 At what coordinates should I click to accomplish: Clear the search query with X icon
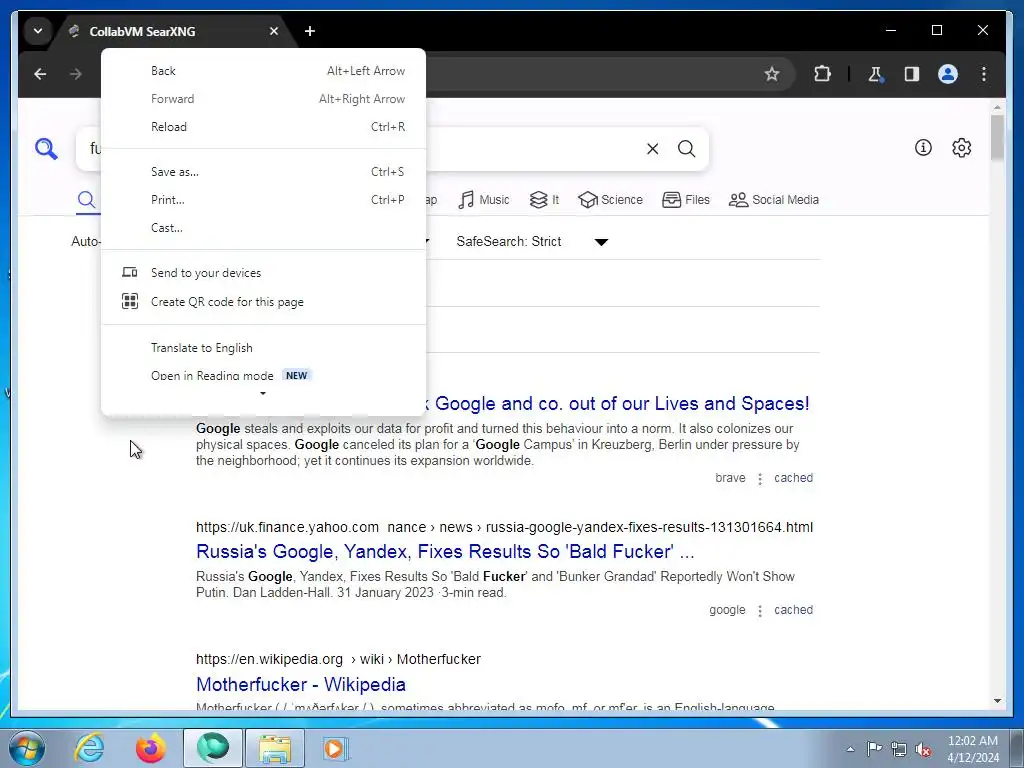[x=652, y=149]
